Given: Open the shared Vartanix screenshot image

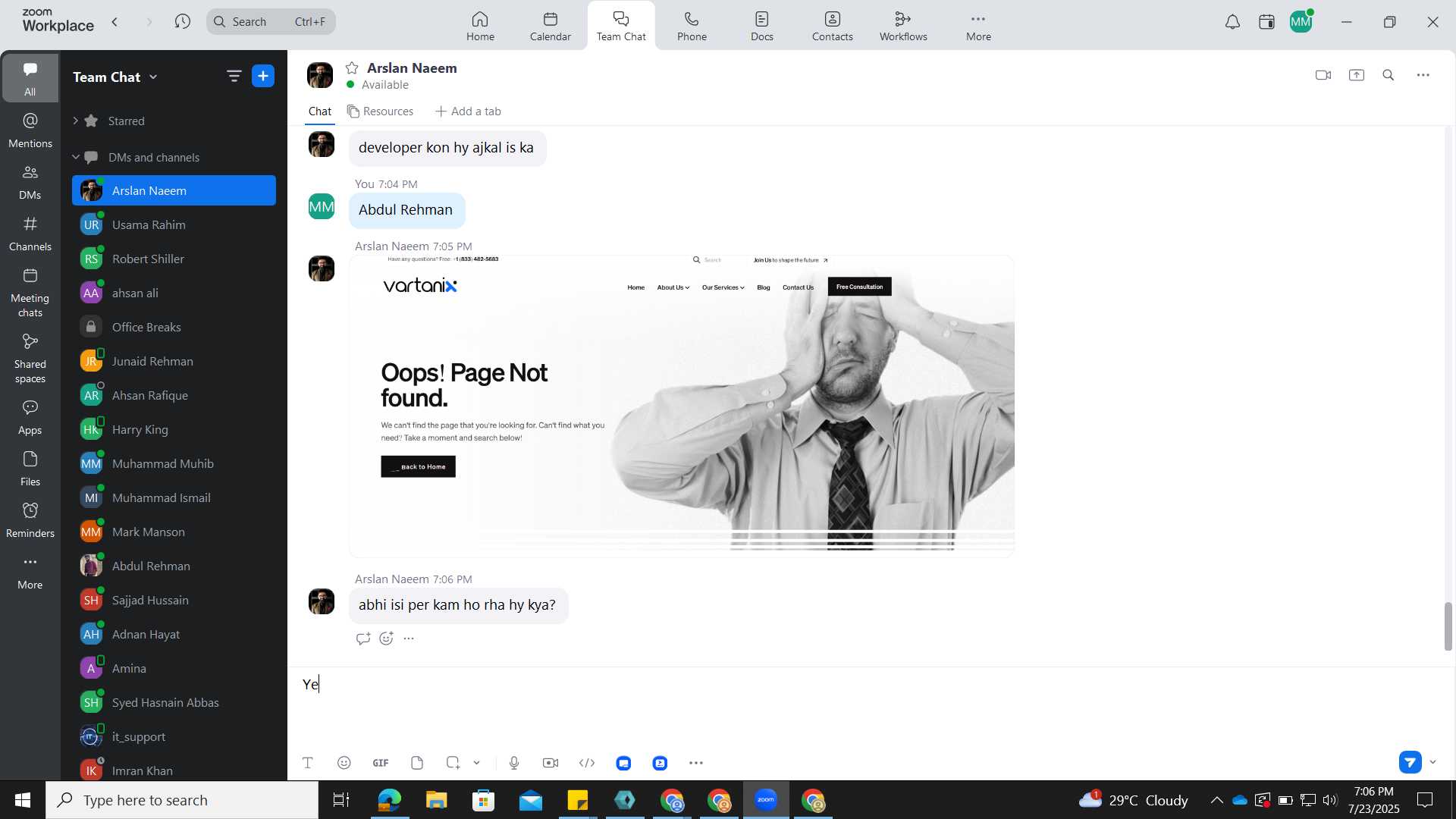Looking at the screenshot, I should click(682, 406).
